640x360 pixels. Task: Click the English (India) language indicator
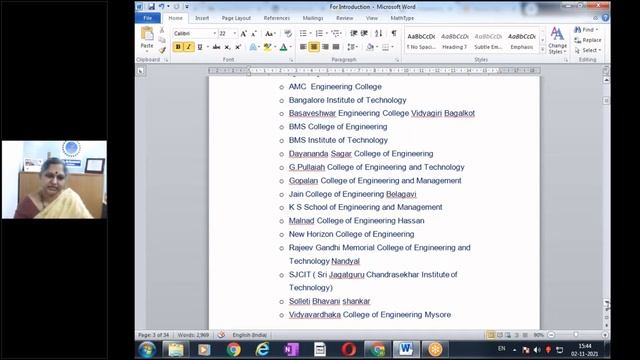249,335
